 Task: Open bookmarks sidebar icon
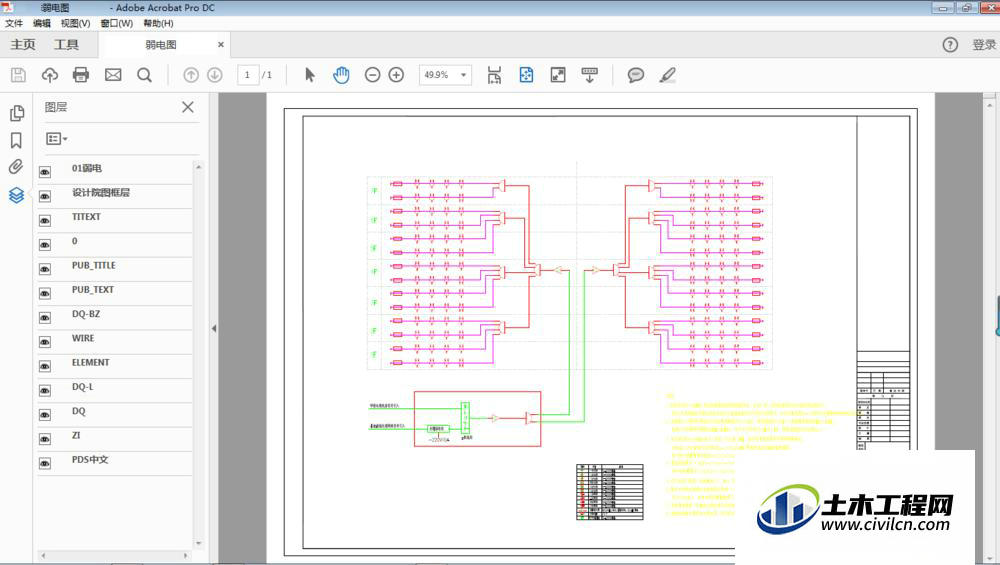(17, 140)
